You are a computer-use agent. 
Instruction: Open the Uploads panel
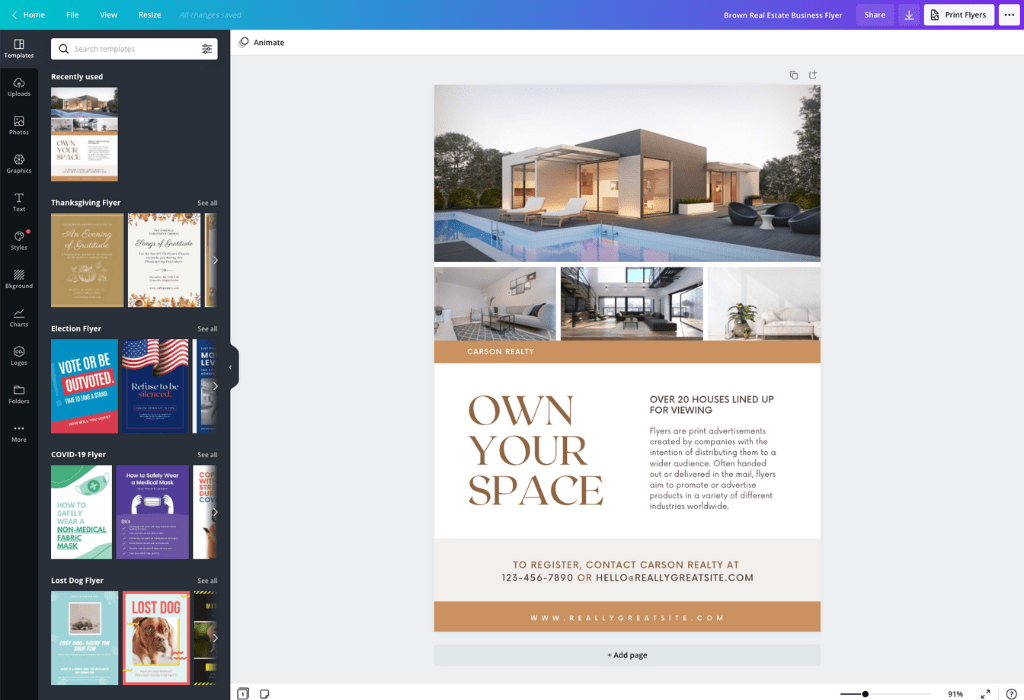(19, 86)
